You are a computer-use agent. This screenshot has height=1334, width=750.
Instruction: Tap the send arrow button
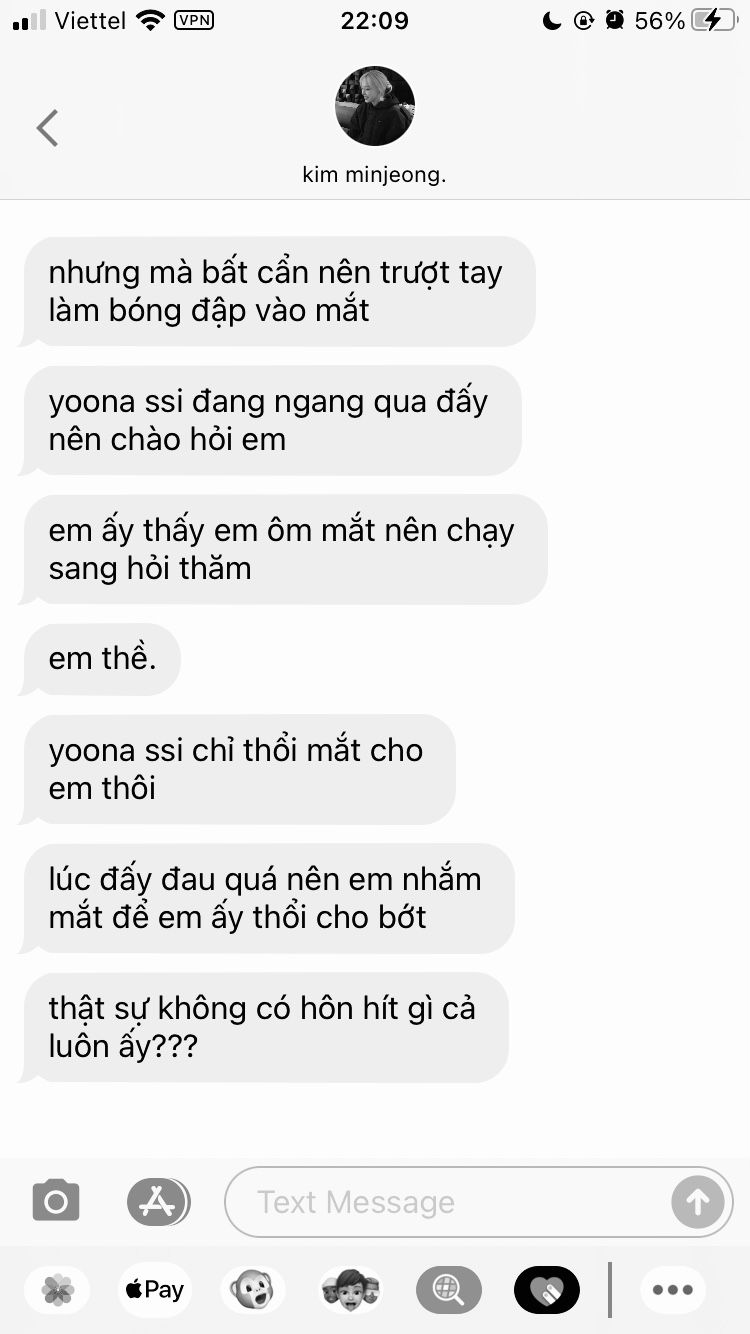pyautogui.click(x=697, y=1201)
